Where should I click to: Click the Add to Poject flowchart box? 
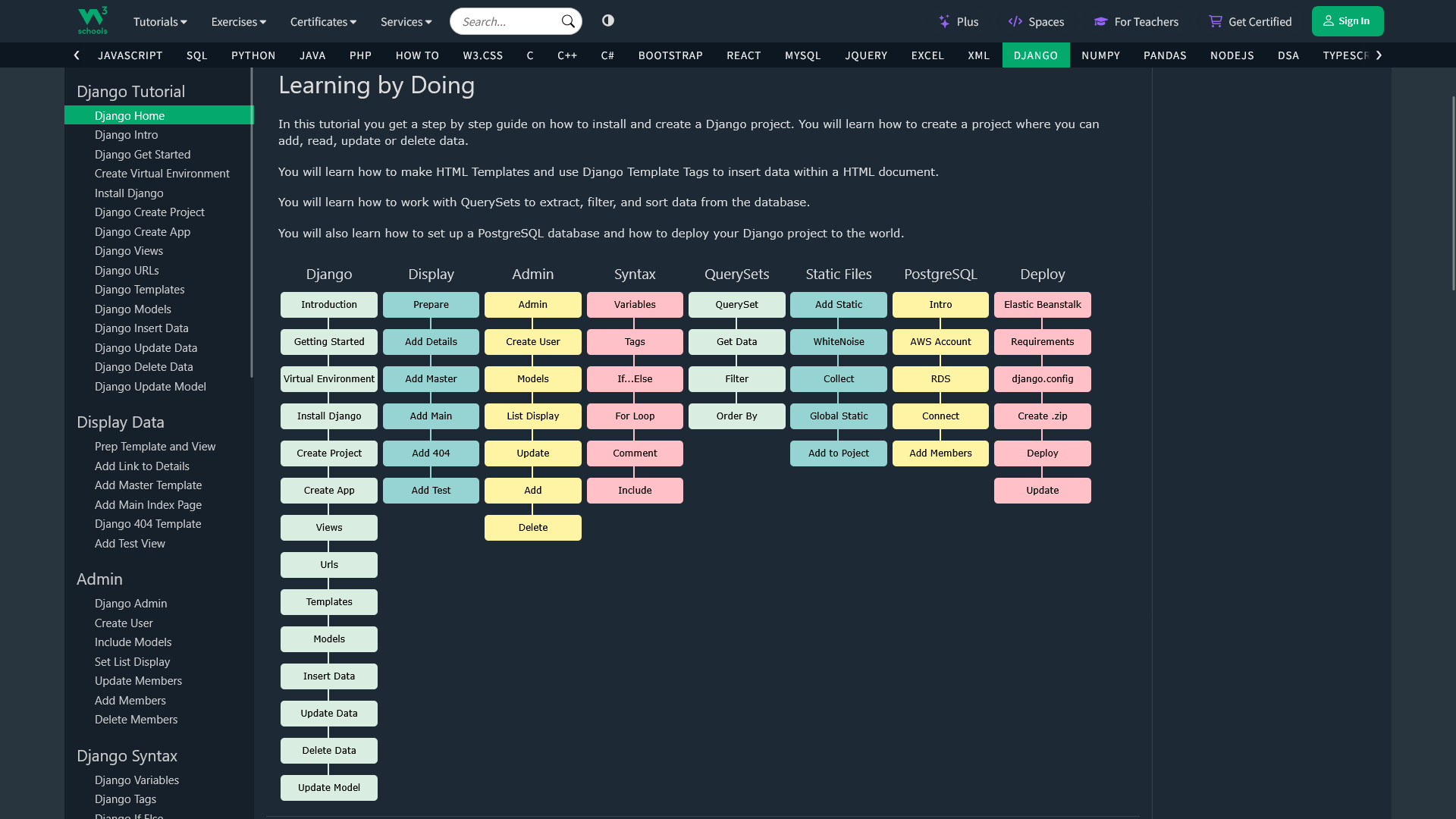pyautogui.click(x=839, y=453)
